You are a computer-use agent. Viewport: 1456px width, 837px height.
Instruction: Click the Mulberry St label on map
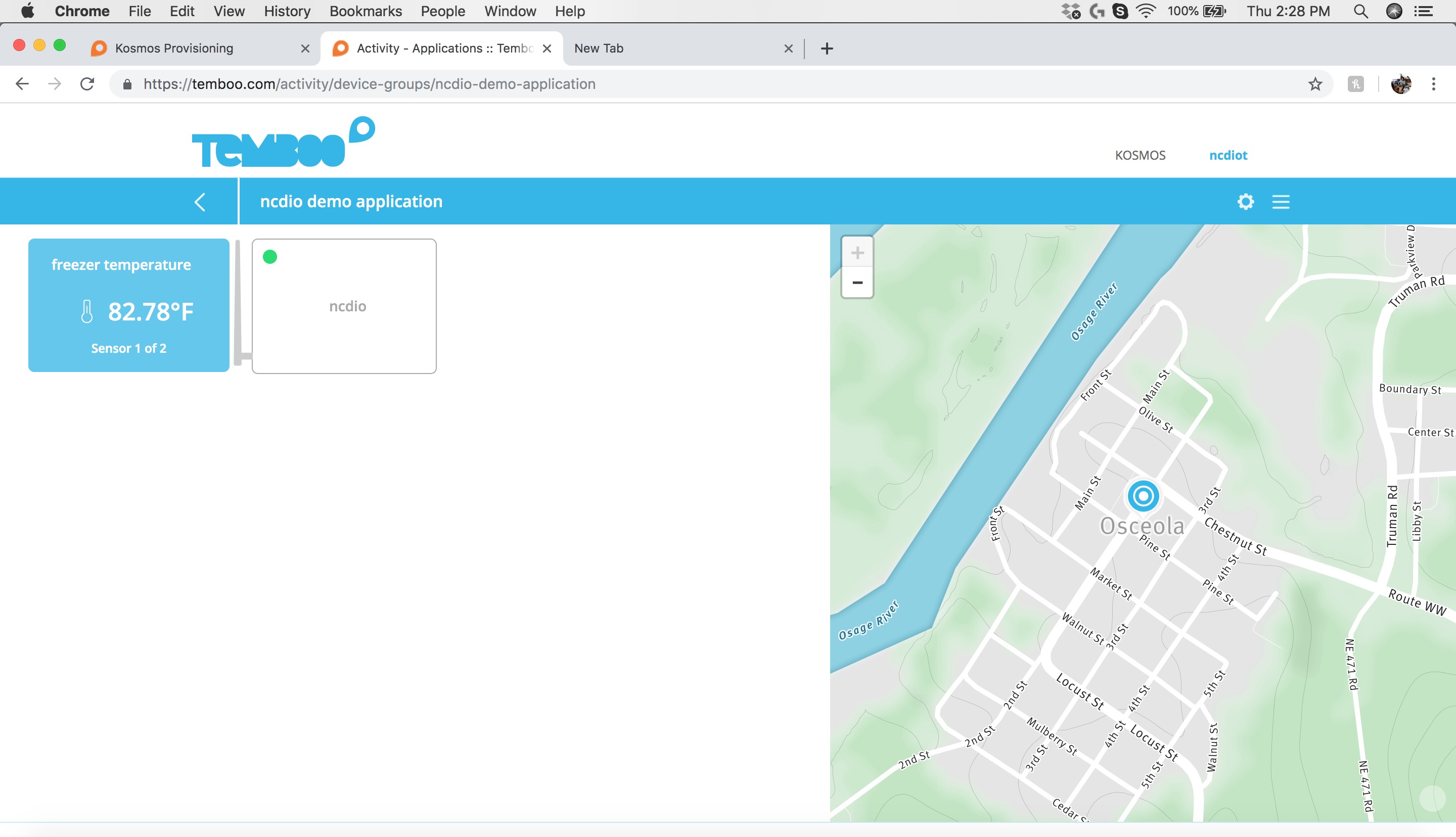1052,736
